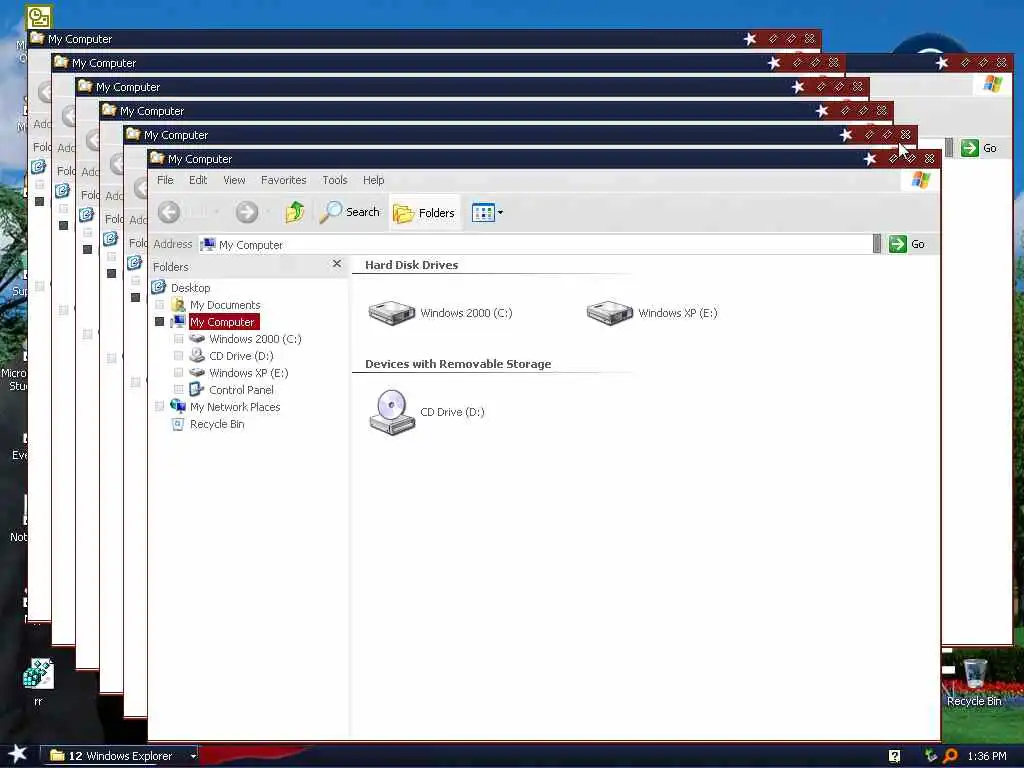Close the Folders pane with X

tap(337, 263)
